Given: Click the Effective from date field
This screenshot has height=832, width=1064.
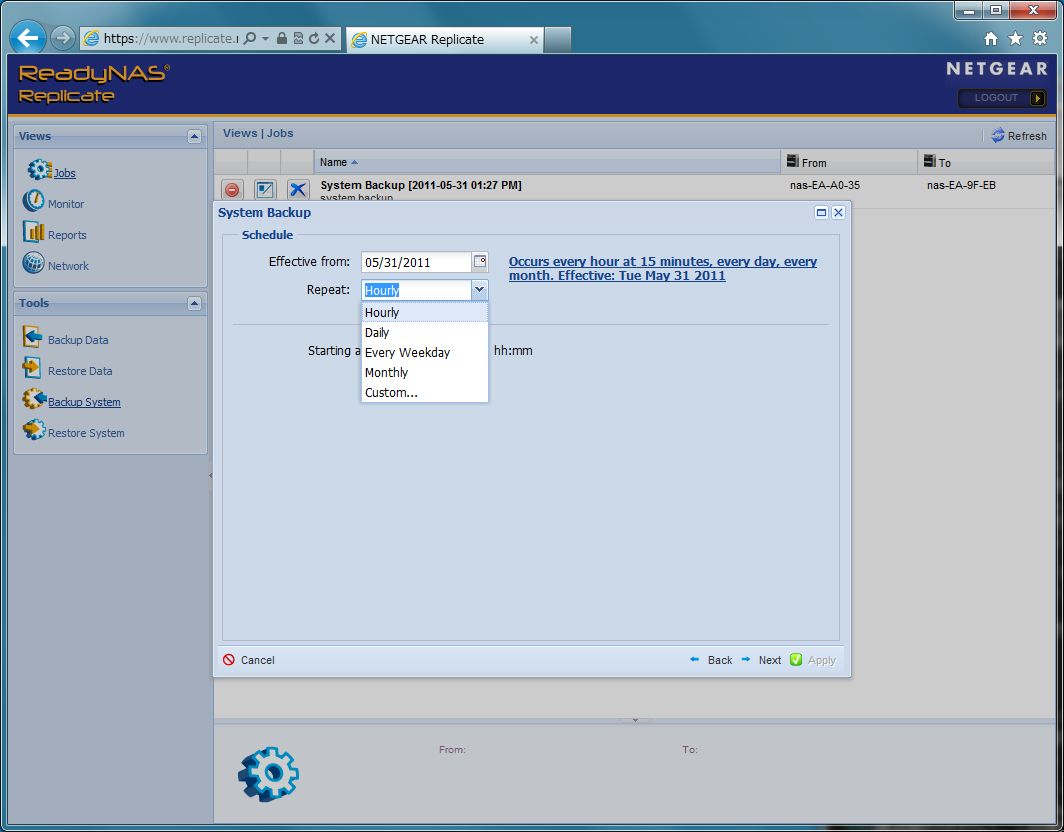Looking at the screenshot, I should (x=415, y=262).
